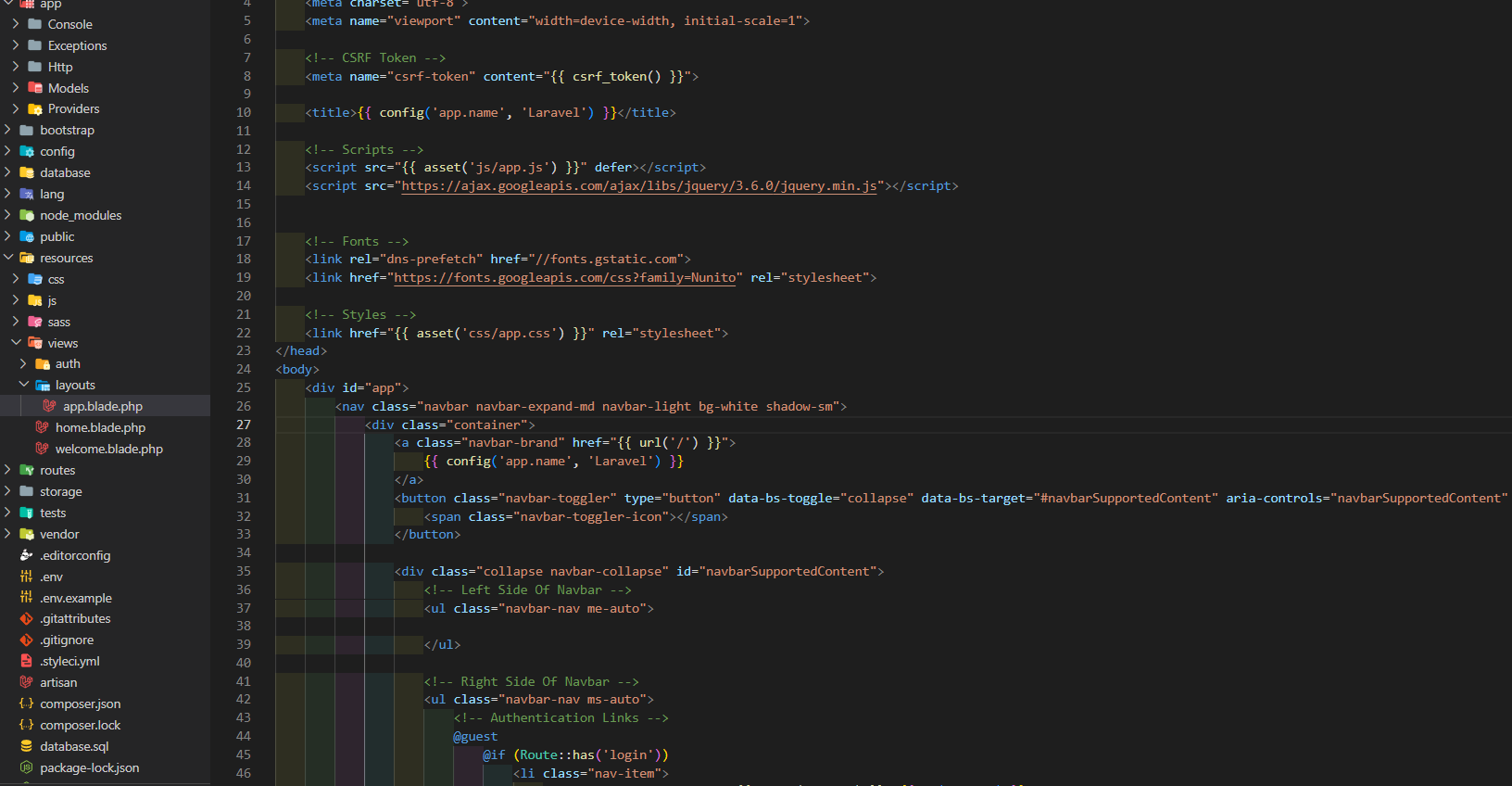Click the Laravel icon of welcome.blade.php
This screenshot has height=786, width=1512.
coord(43,449)
